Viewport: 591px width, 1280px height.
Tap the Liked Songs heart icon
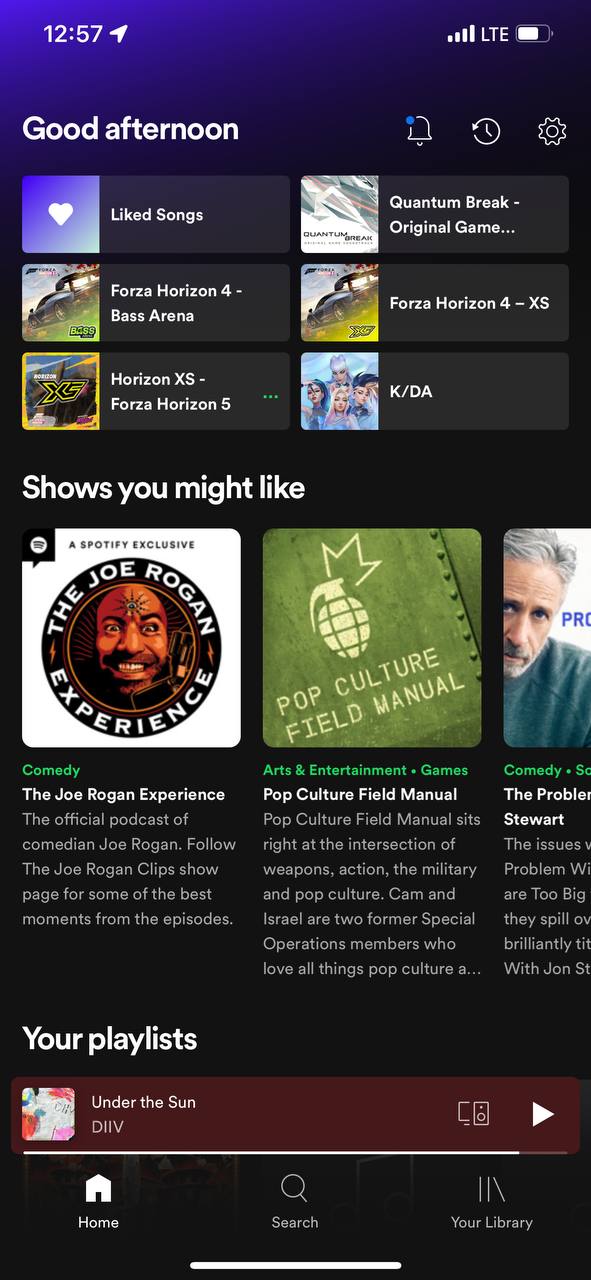point(61,214)
